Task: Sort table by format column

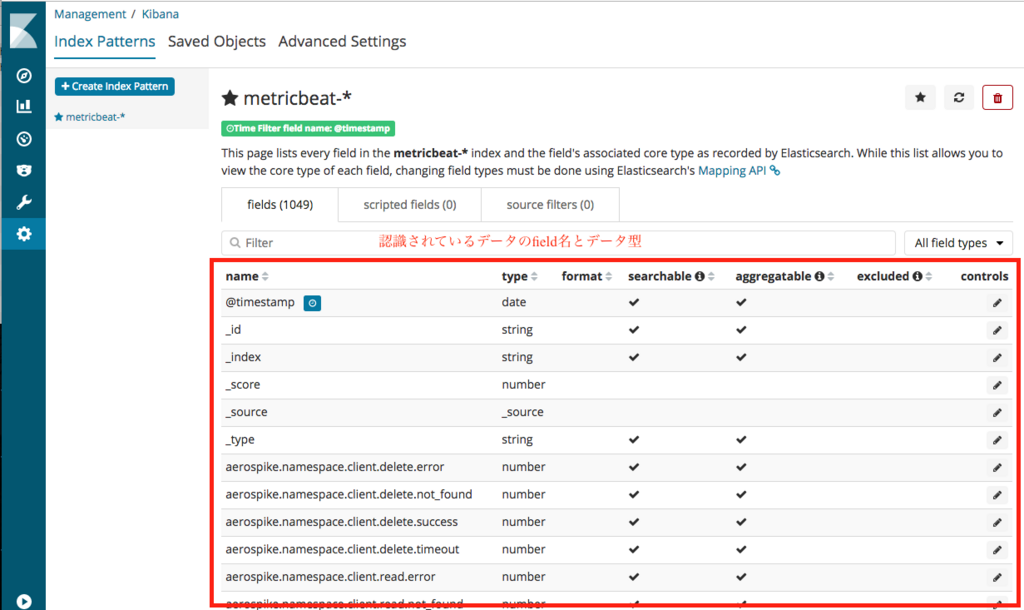Action: (586, 276)
